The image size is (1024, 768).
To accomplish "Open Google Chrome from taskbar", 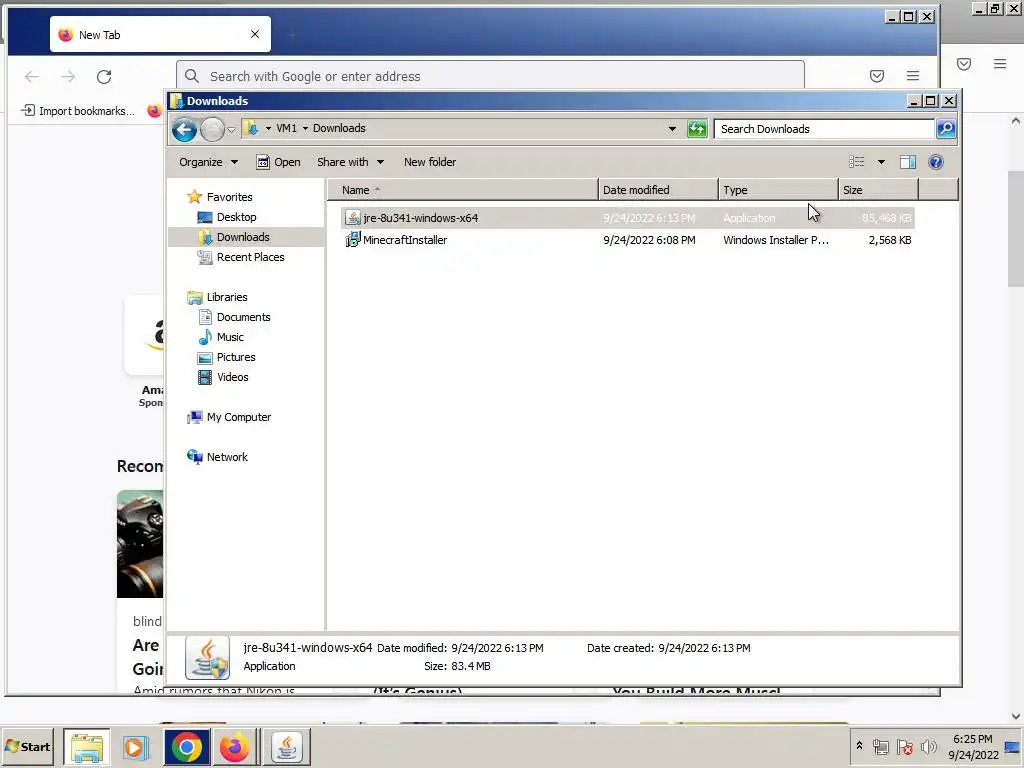I will coord(186,746).
